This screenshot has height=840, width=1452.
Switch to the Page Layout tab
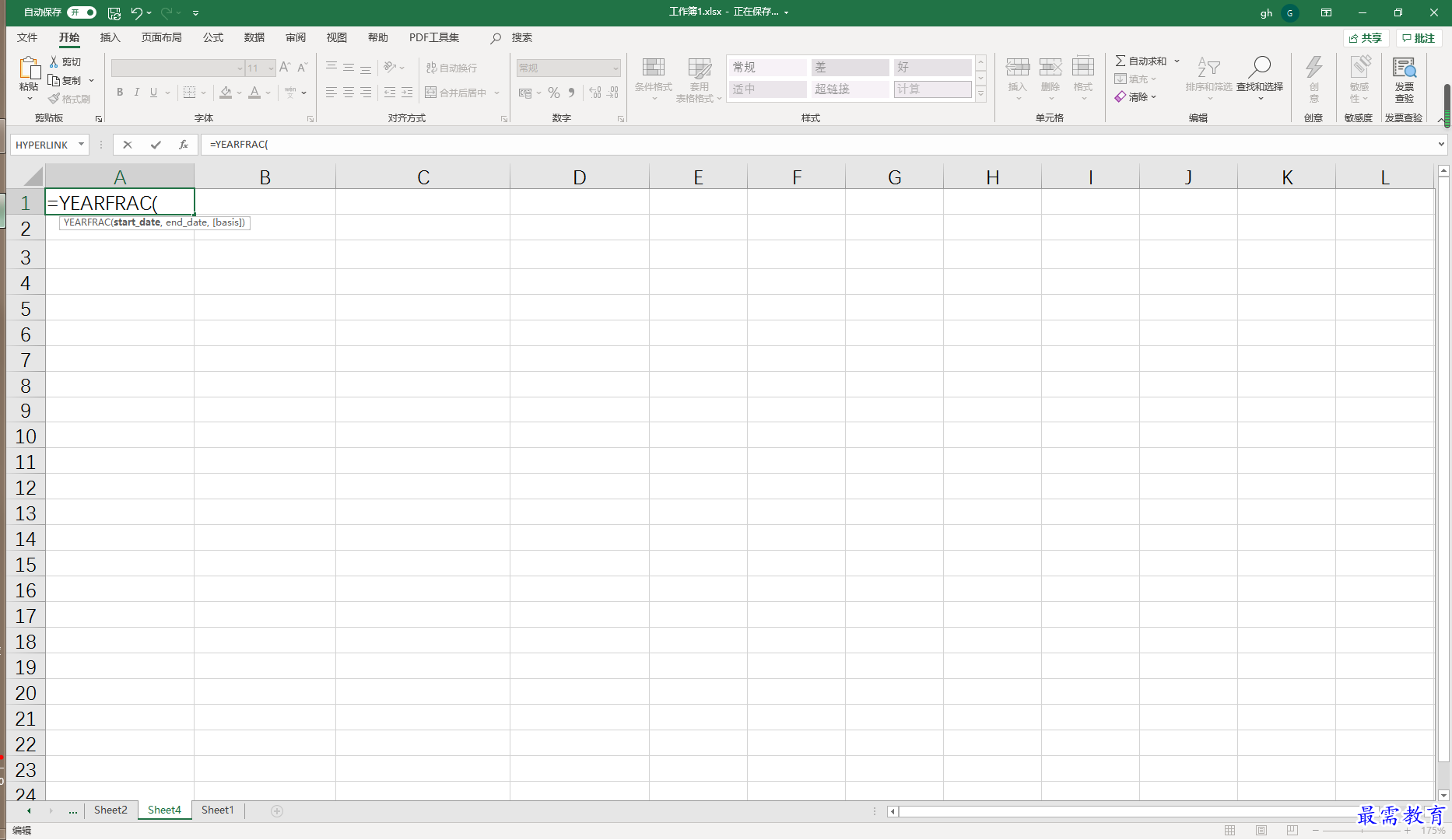pyautogui.click(x=162, y=37)
